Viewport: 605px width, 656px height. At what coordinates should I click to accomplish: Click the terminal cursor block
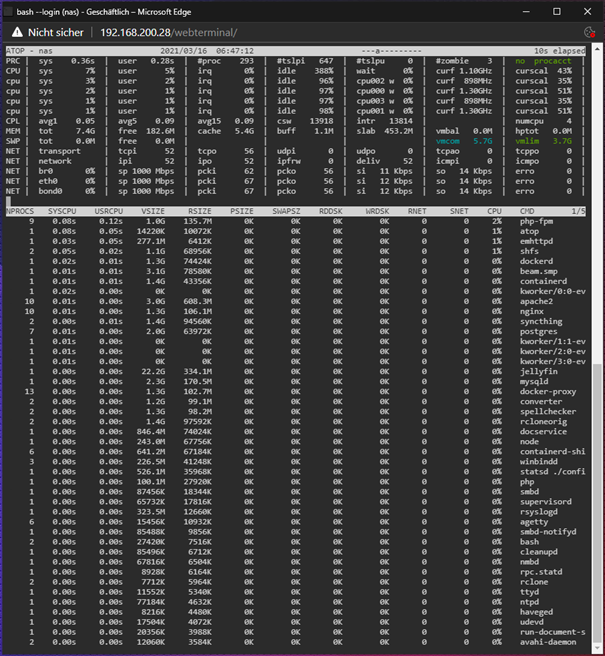point(8,201)
